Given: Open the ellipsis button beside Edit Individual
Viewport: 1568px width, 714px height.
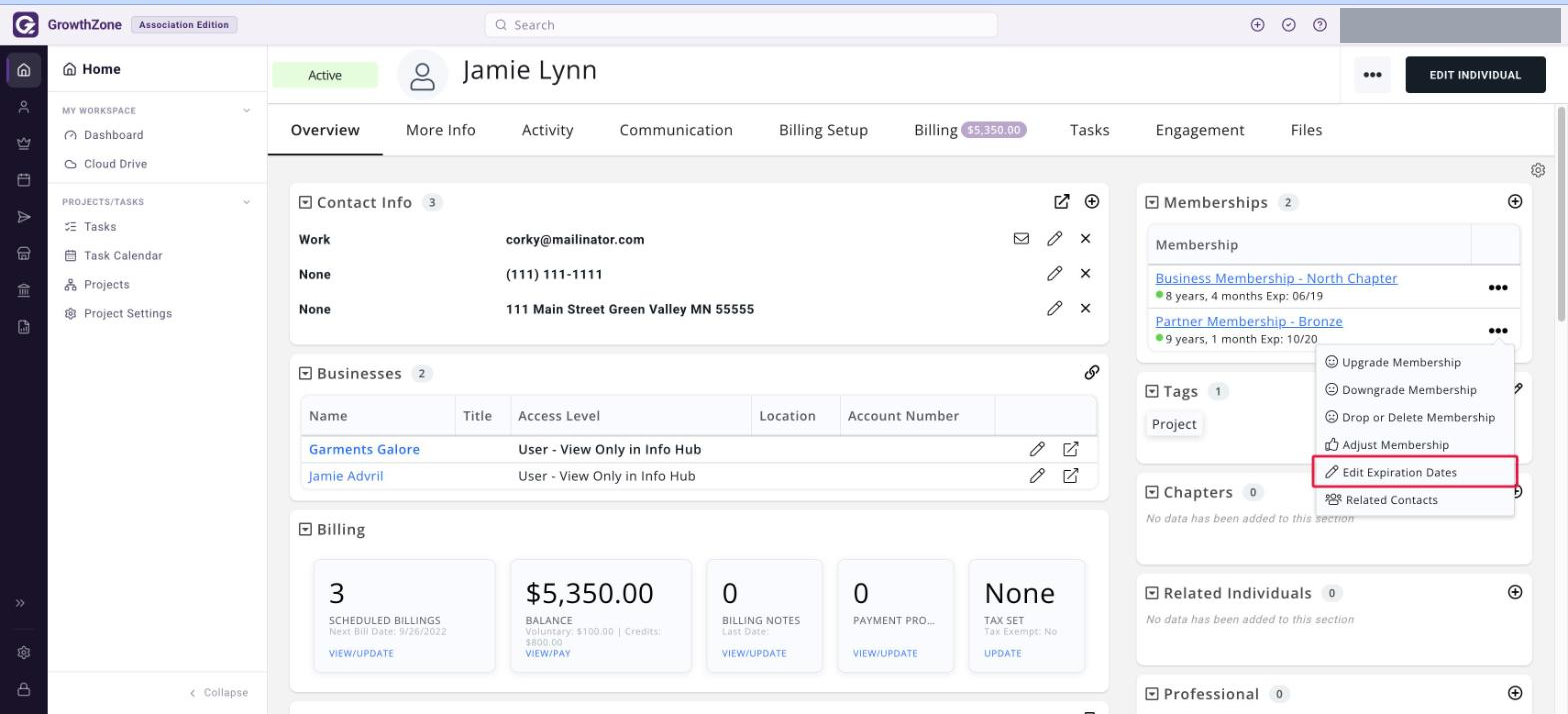Looking at the screenshot, I should (1372, 75).
